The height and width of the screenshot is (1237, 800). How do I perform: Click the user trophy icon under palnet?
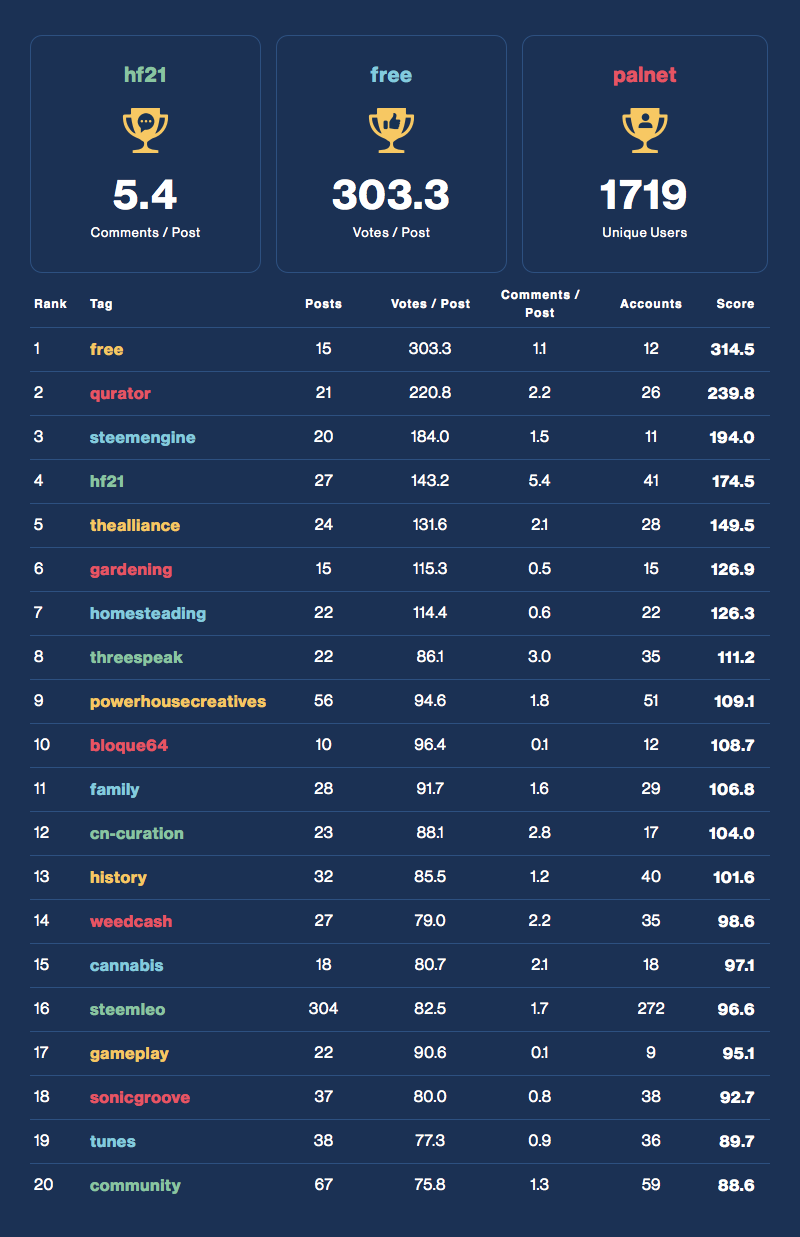(644, 131)
